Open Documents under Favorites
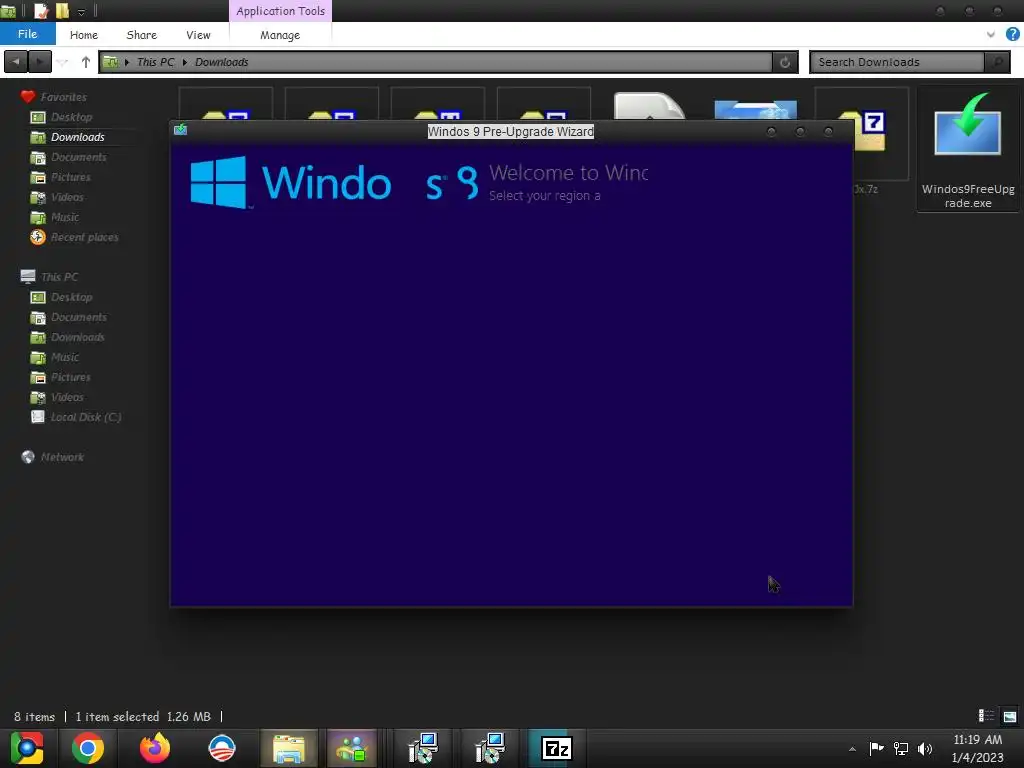This screenshot has height=768, width=1024. pos(68,157)
